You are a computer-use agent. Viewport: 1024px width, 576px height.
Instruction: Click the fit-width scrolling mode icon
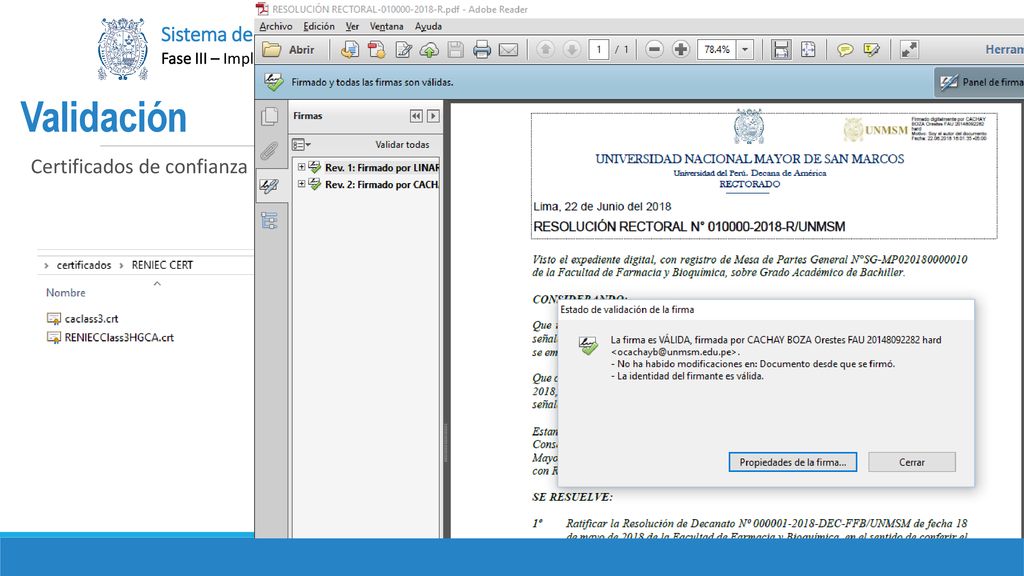coord(780,50)
